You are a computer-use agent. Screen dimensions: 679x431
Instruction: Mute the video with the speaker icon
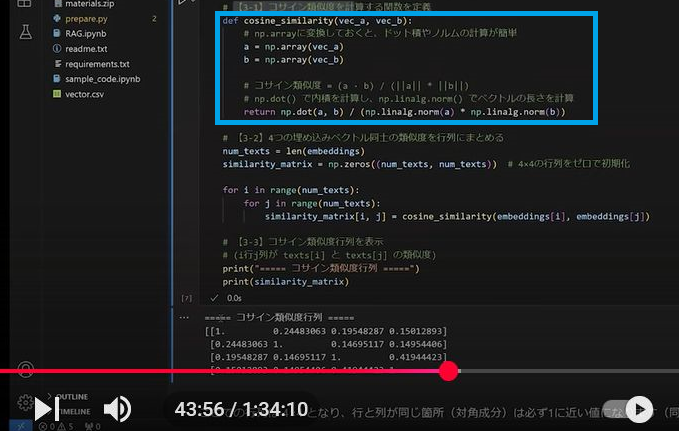click(117, 409)
